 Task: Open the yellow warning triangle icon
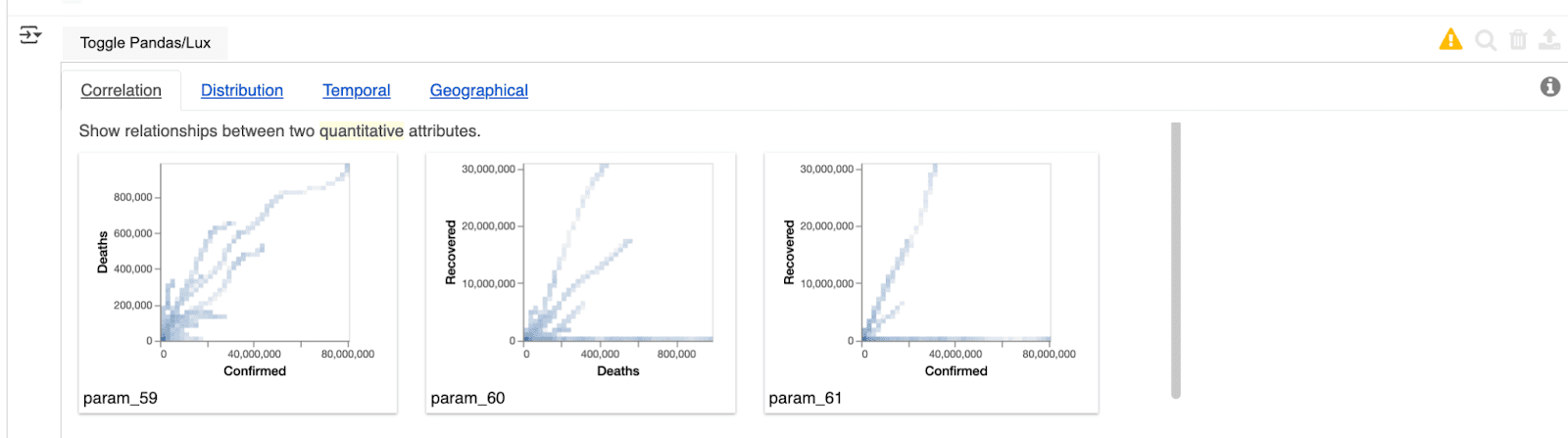[x=1450, y=39]
